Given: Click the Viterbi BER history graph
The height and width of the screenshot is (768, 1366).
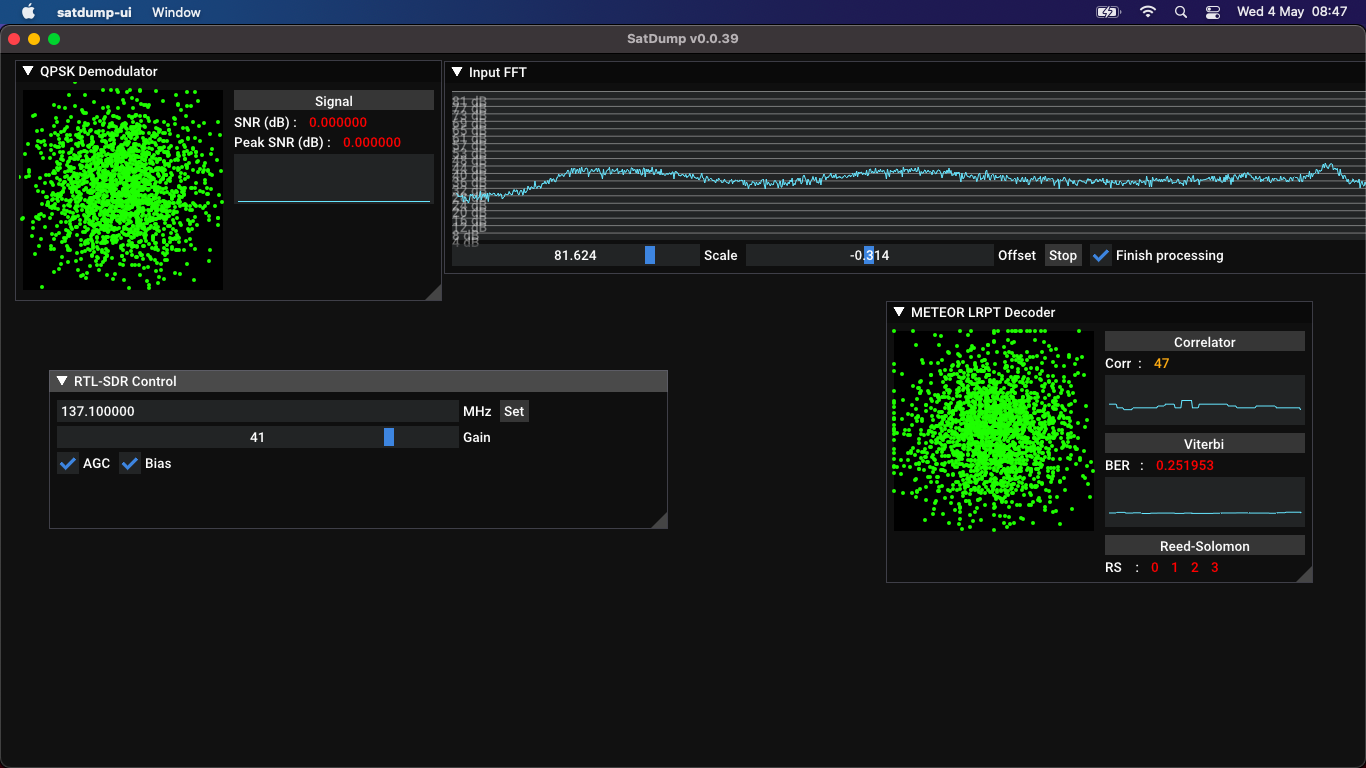Looking at the screenshot, I should tap(1205, 502).
